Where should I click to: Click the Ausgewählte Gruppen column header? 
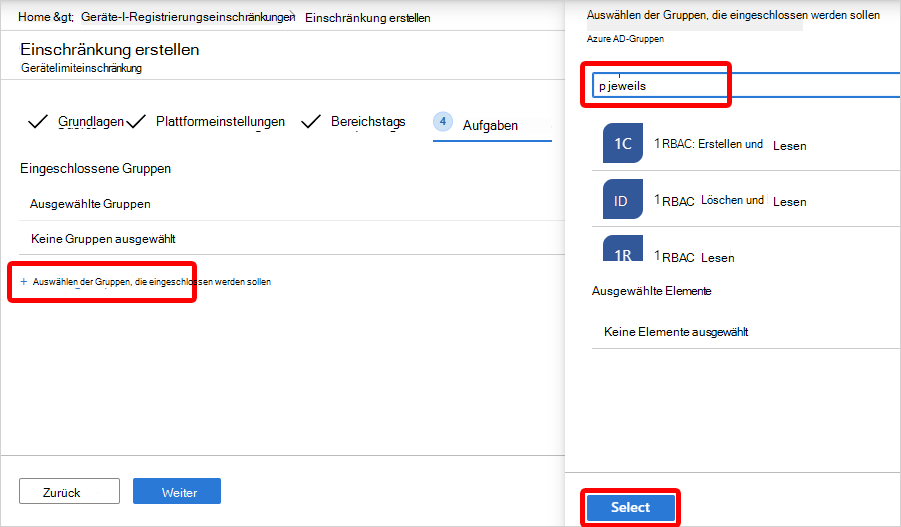[x=90, y=204]
